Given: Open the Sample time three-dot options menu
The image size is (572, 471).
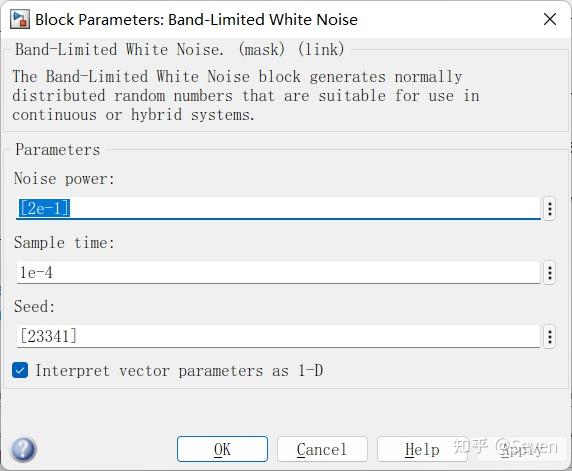Looking at the screenshot, I should [549, 273].
